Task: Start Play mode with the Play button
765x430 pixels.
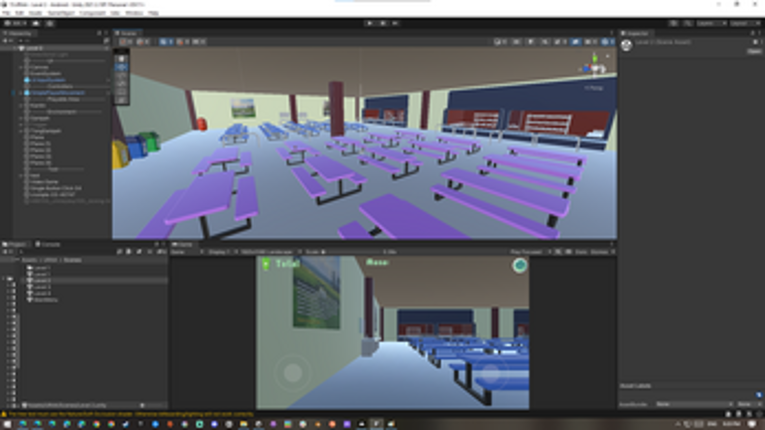Action: click(369, 23)
